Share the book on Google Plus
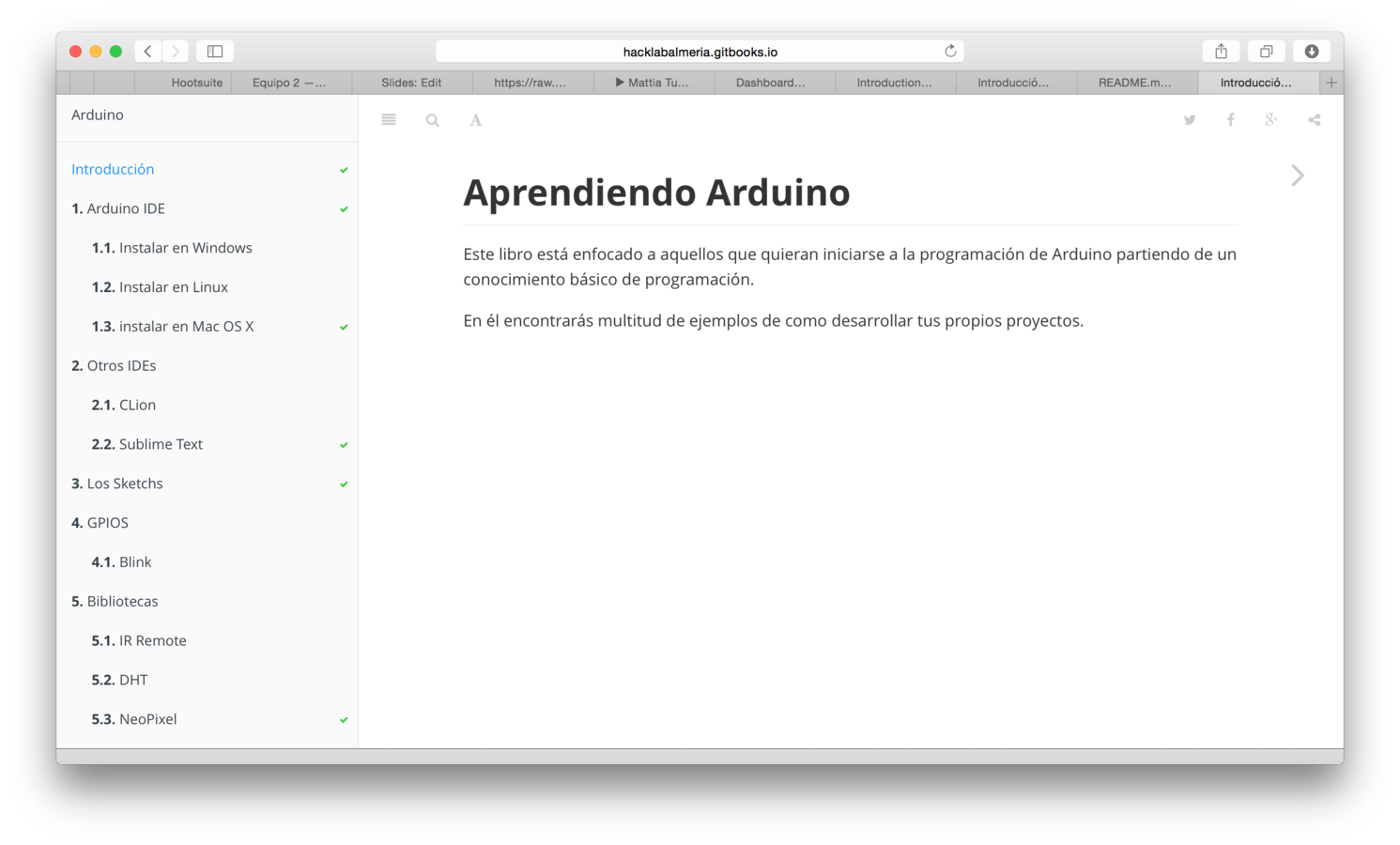1400x845 pixels. pyautogui.click(x=1271, y=119)
